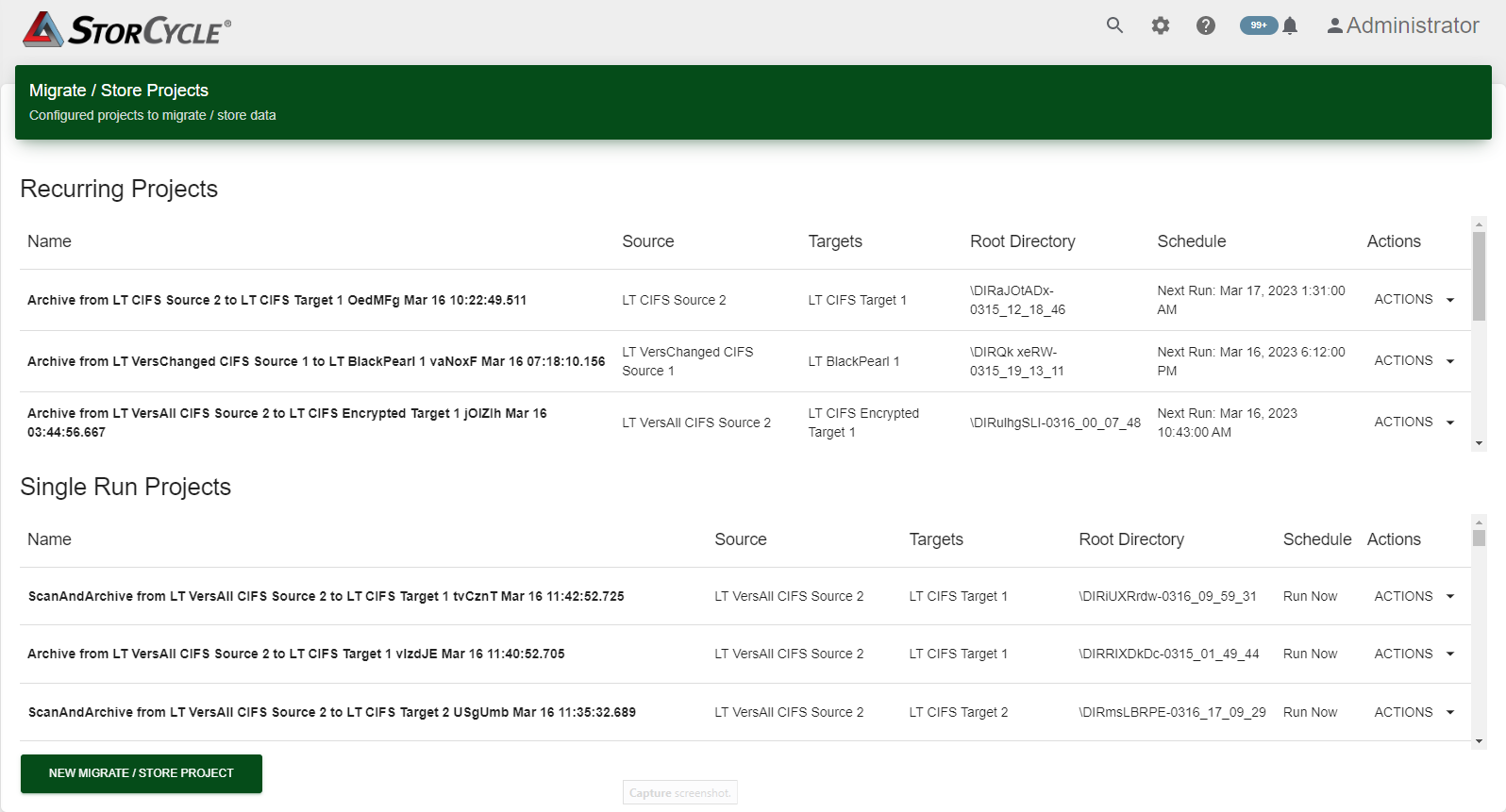Screen dimensions: 1506x812
Task: Click Single Run Projects scrollbar thumb
Action: (1479, 538)
